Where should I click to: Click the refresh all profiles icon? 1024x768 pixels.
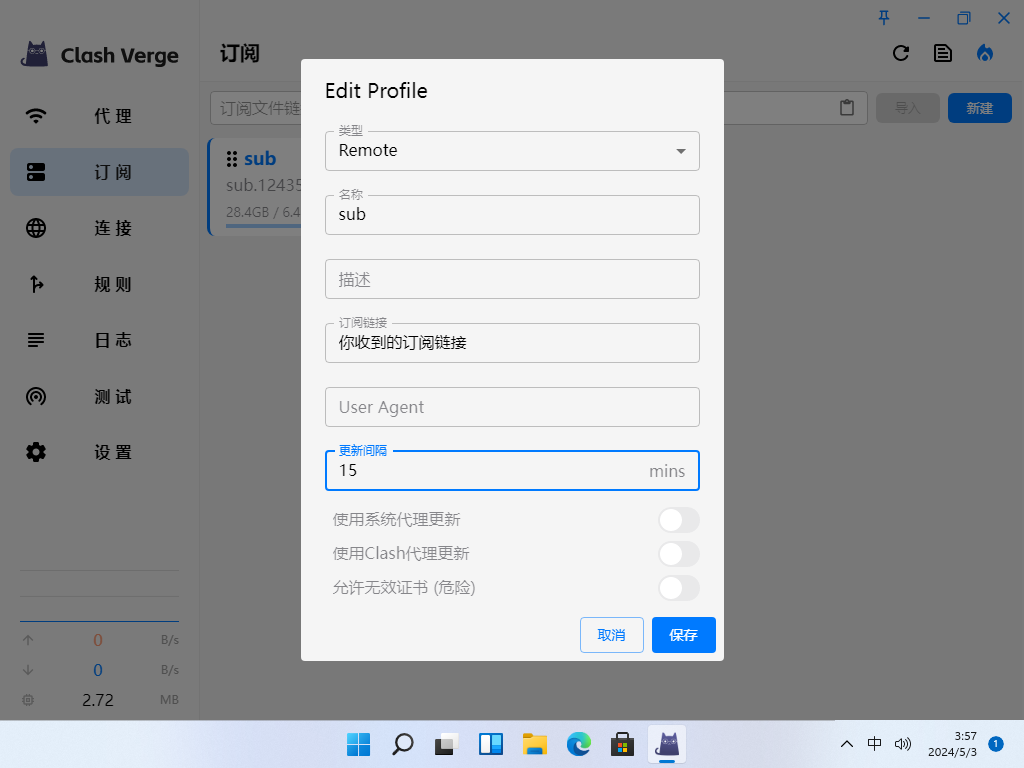pos(901,54)
